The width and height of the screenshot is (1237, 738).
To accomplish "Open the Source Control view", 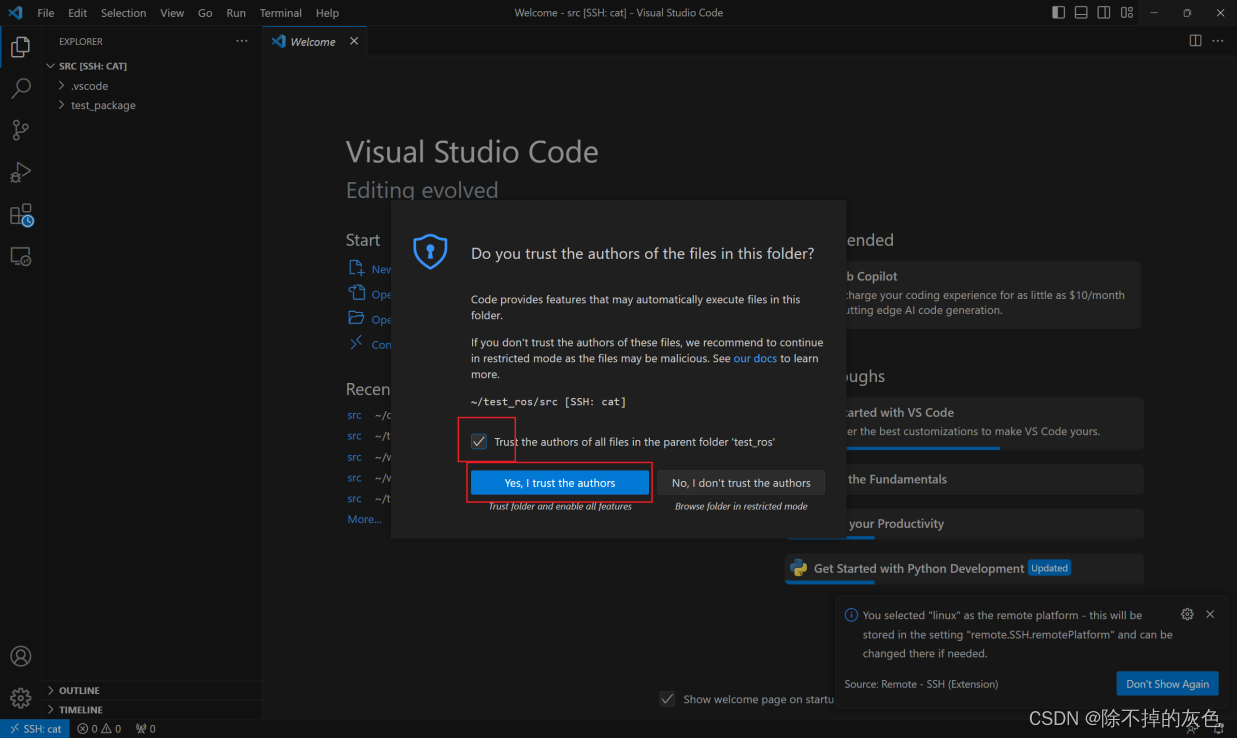I will [20, 130].
